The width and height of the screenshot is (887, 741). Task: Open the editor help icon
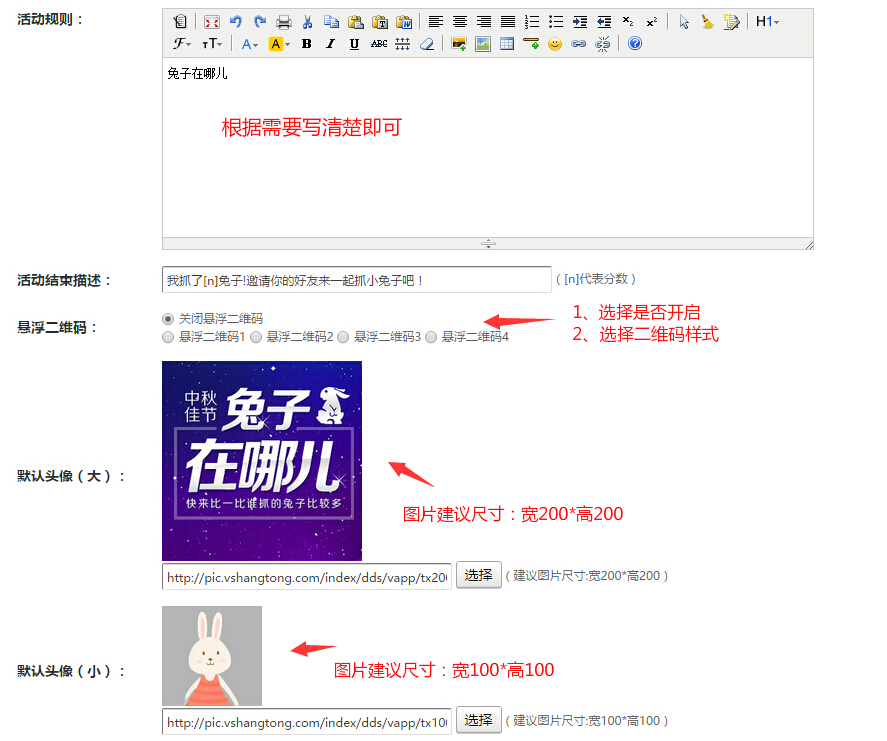634,44
